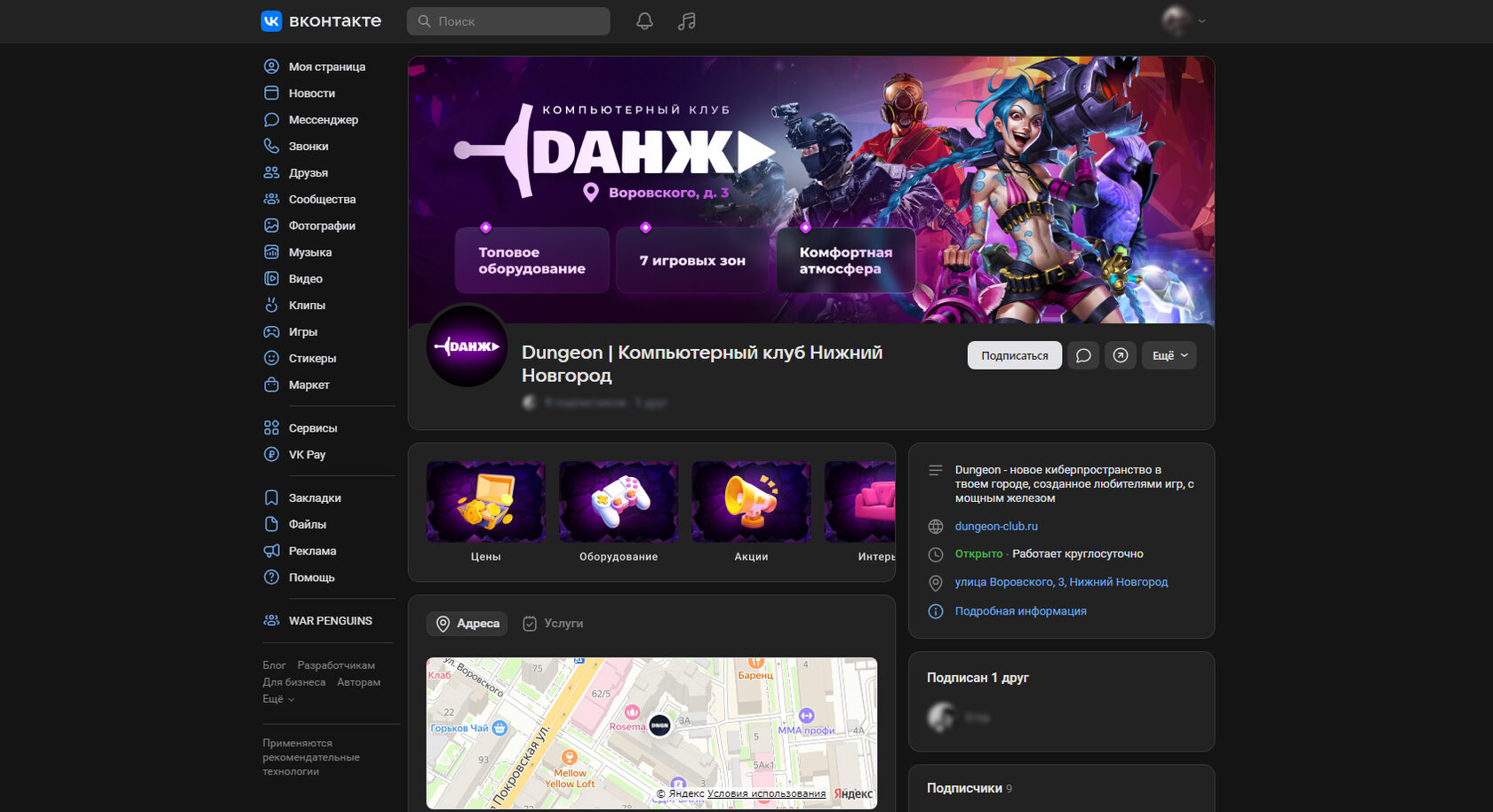Click the share arrow icon beside Подписаться
1493x812 pixels.
(1121, 355)
